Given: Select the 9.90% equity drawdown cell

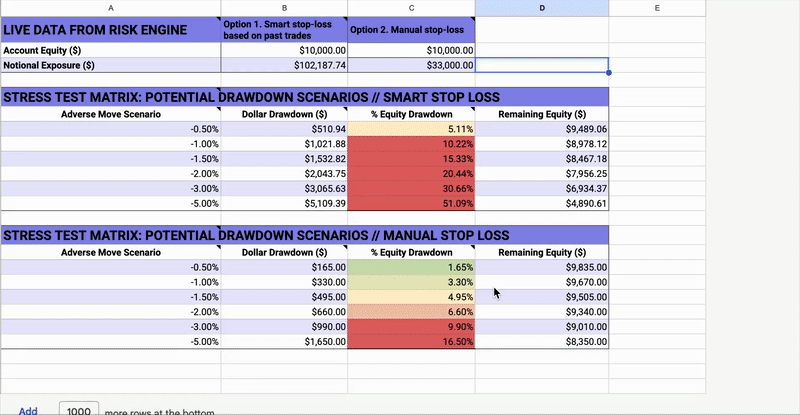Looking at the screenshot, I should [x=411, y=326].
